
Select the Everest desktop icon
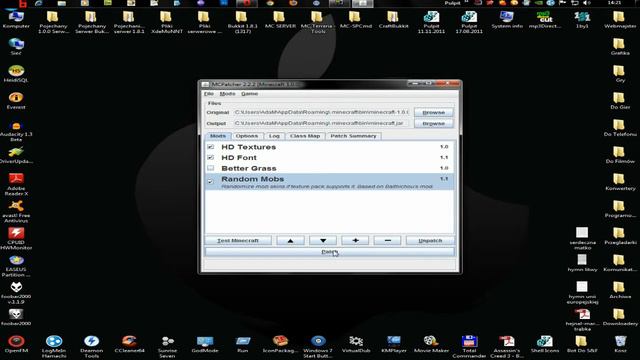[x=16, y=100]
